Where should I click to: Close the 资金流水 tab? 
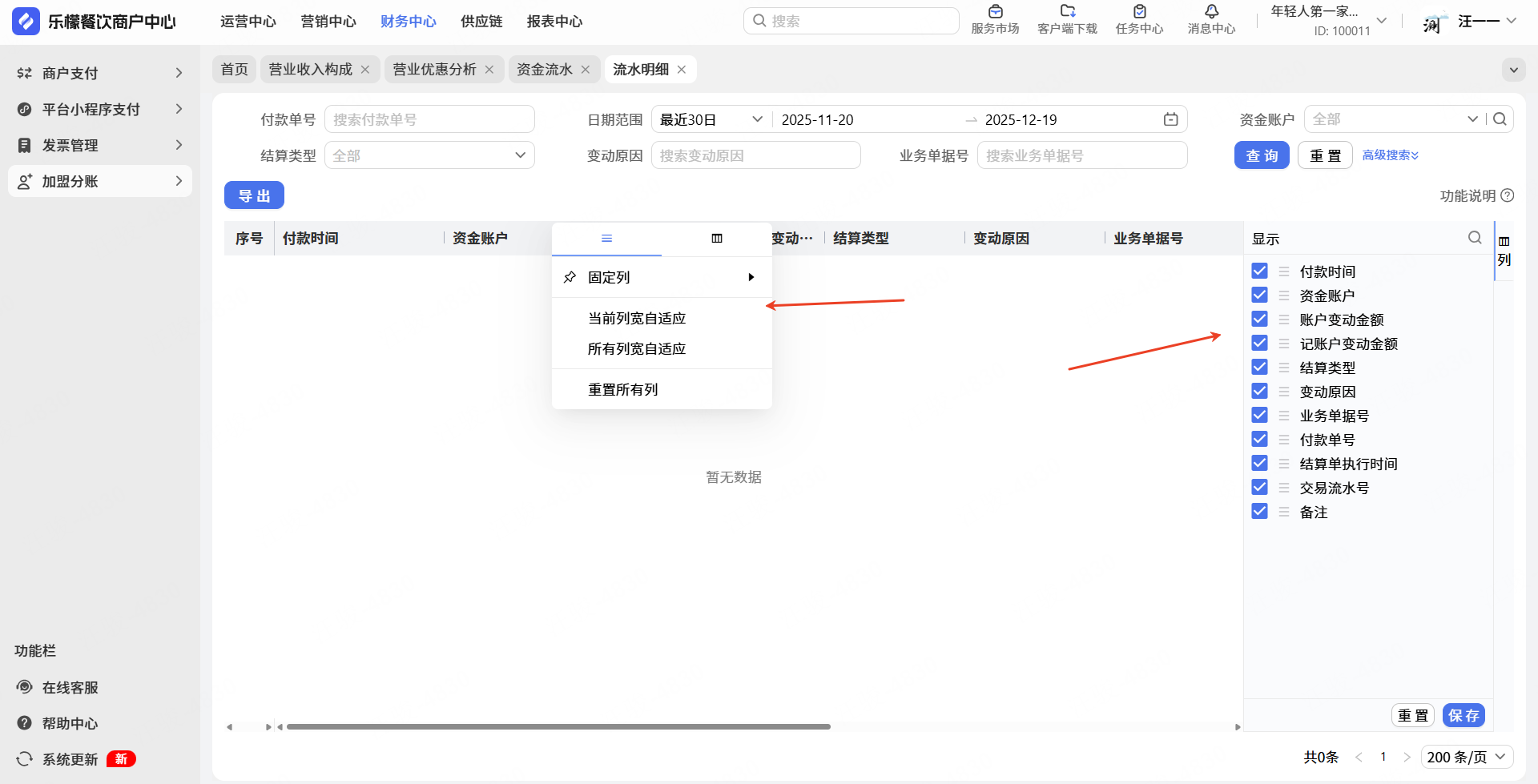[586, 70]
